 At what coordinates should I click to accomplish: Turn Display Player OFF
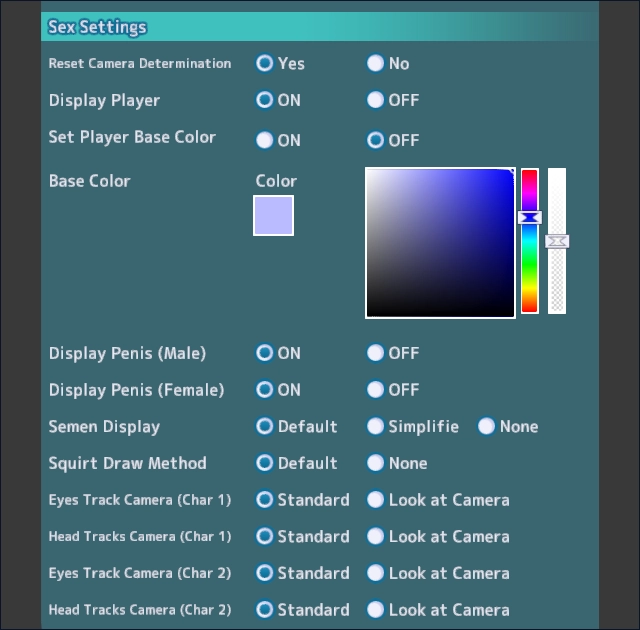pyautogui.click(x=375, y=100)
